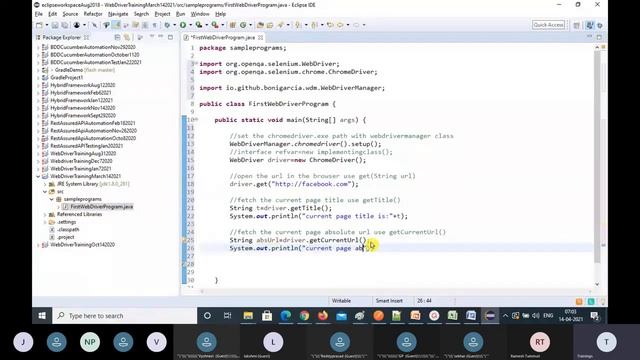Open Microsoft Edge from taskbar
The width and height of the screenshot is (640, 360).
point(286,316)
